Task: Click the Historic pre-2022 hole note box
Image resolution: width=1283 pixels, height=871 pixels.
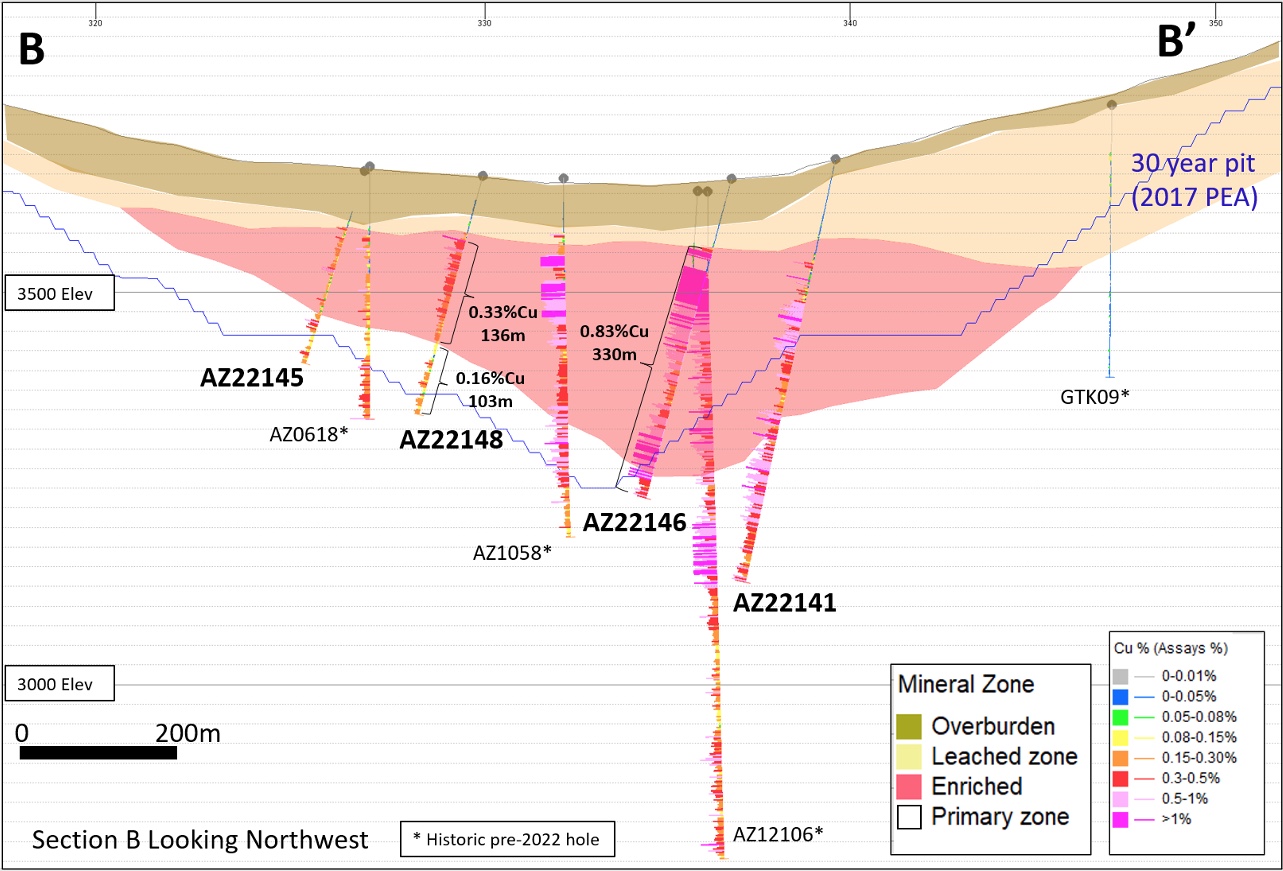Action: (507, 839)
